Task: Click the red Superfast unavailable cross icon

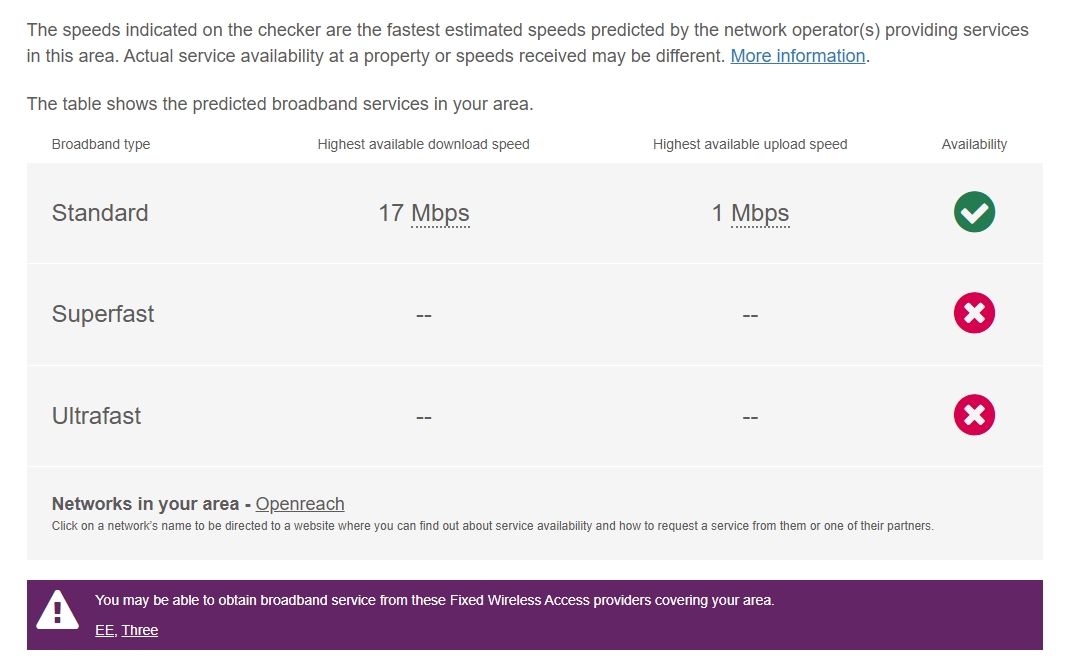Action: pos(974,314)
